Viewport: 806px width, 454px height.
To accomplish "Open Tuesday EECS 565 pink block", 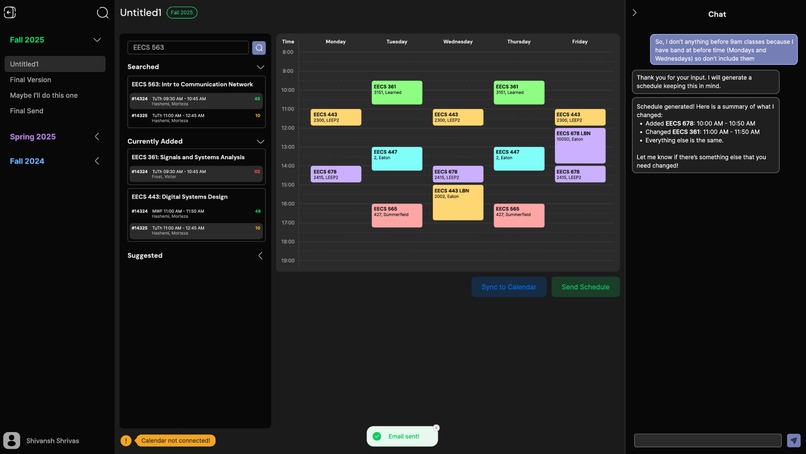I will [x=397, y=215].
